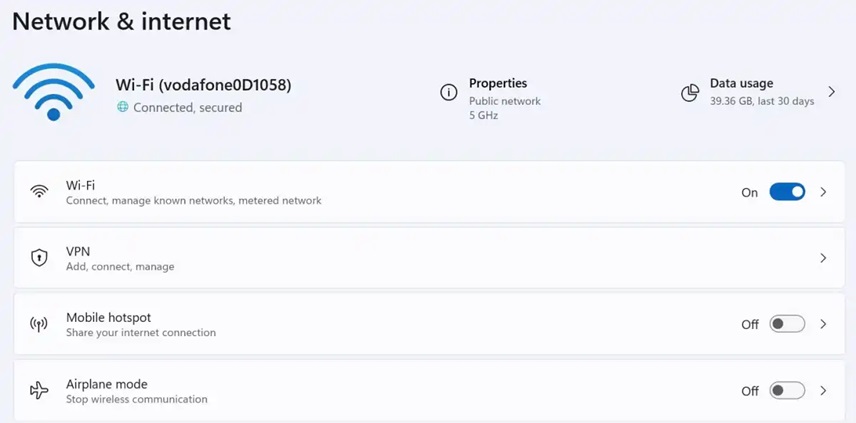Select the VPN Add, connect, manage row

click(x=429, y=258)
